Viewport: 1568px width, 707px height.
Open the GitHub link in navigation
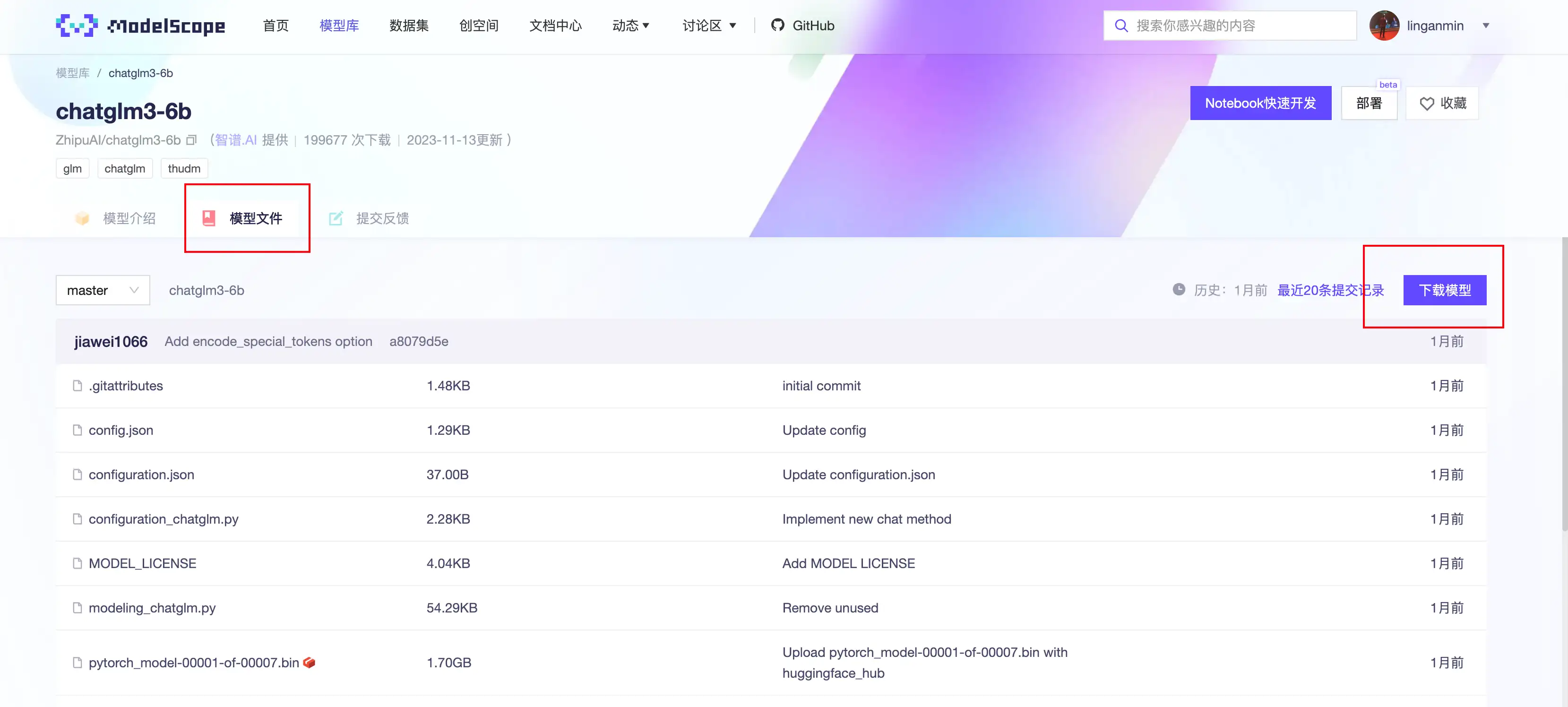(802, 26)
